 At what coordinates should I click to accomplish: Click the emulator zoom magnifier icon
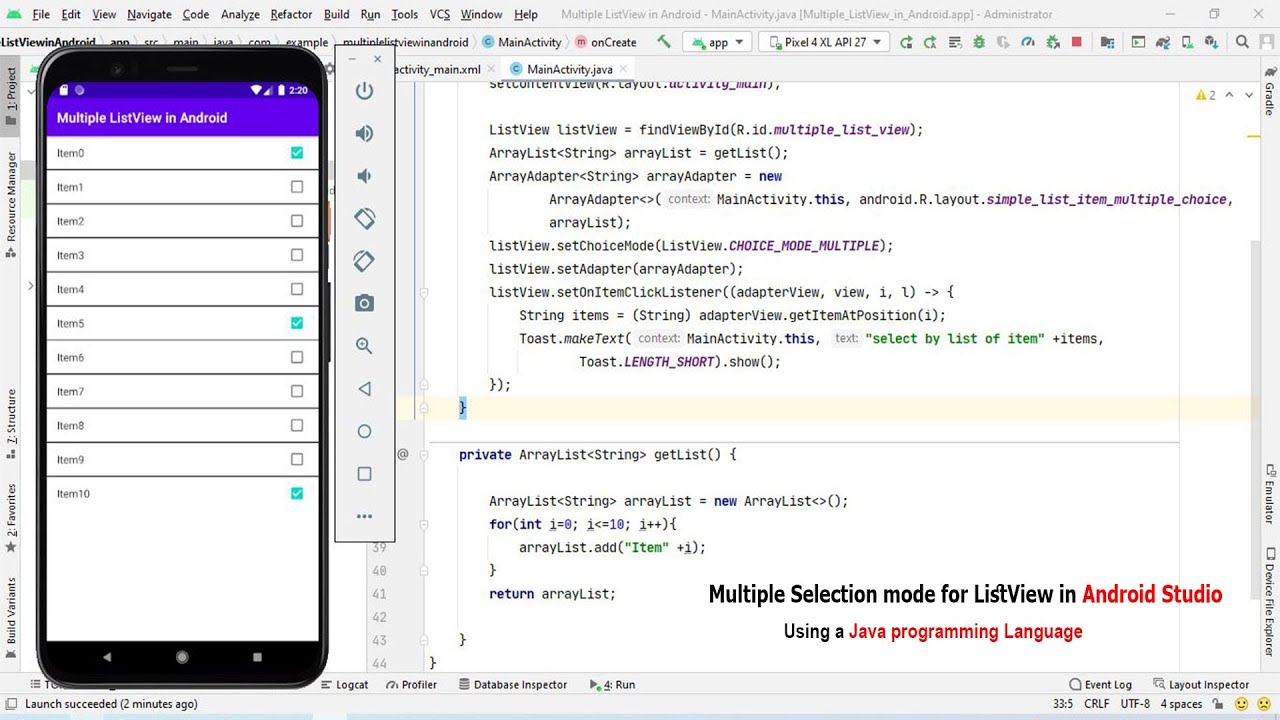tap(364, 346)
